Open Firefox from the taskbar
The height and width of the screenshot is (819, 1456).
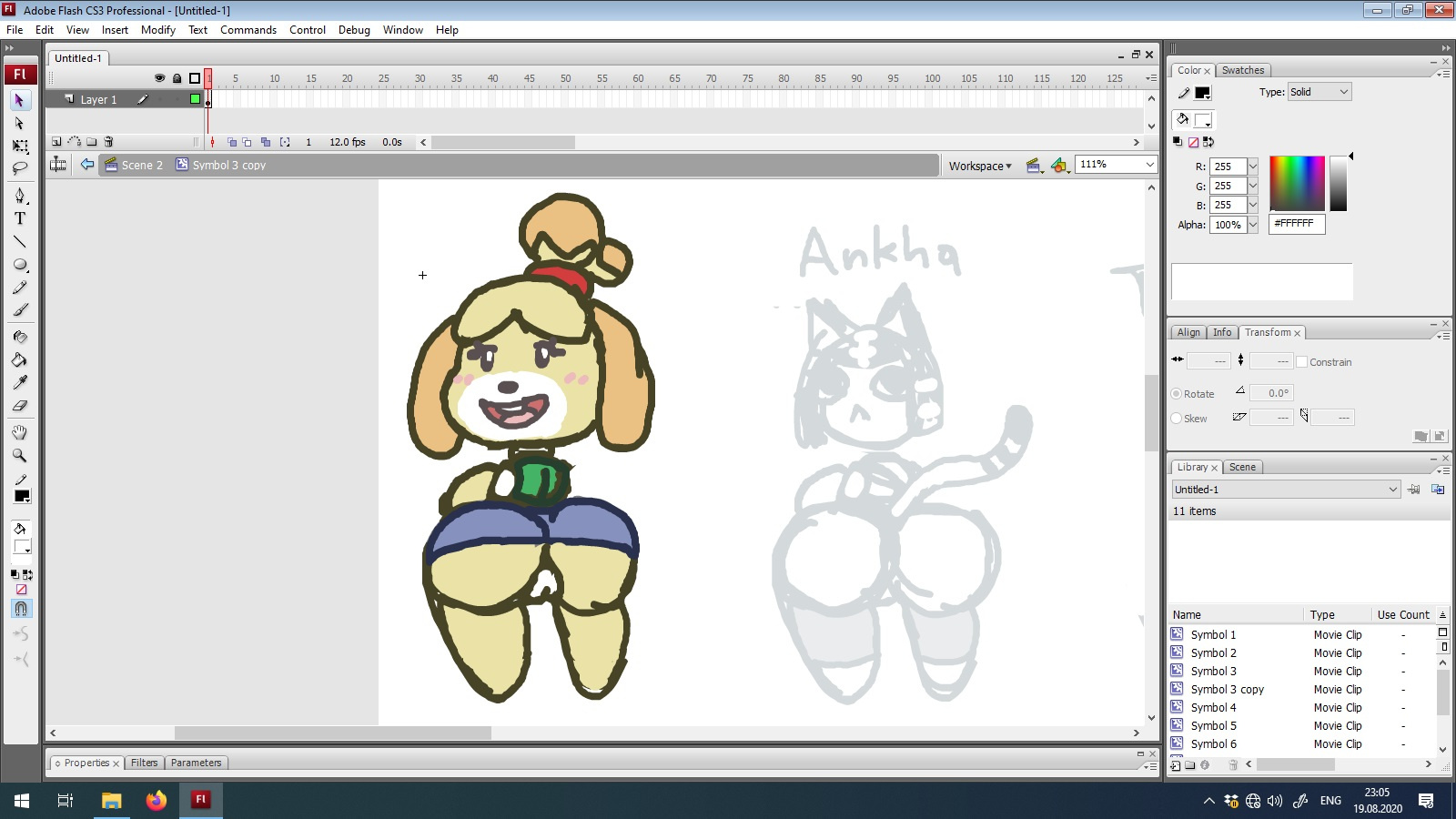pos(157,800)
